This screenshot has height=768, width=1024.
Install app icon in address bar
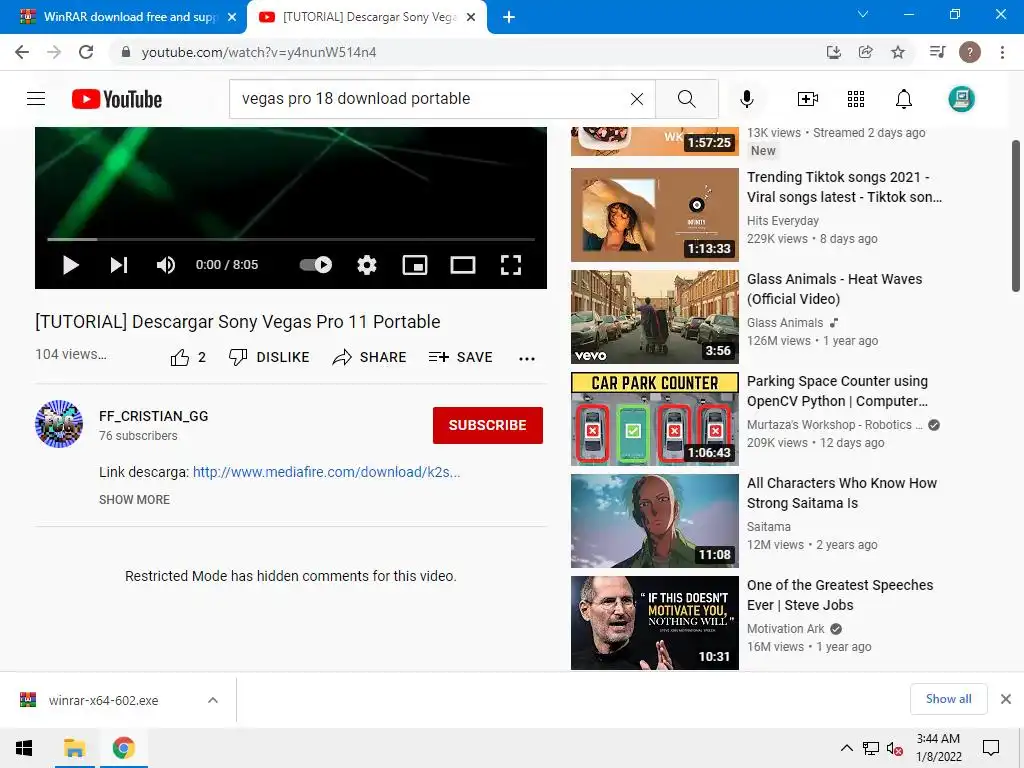tap(833, 52)
